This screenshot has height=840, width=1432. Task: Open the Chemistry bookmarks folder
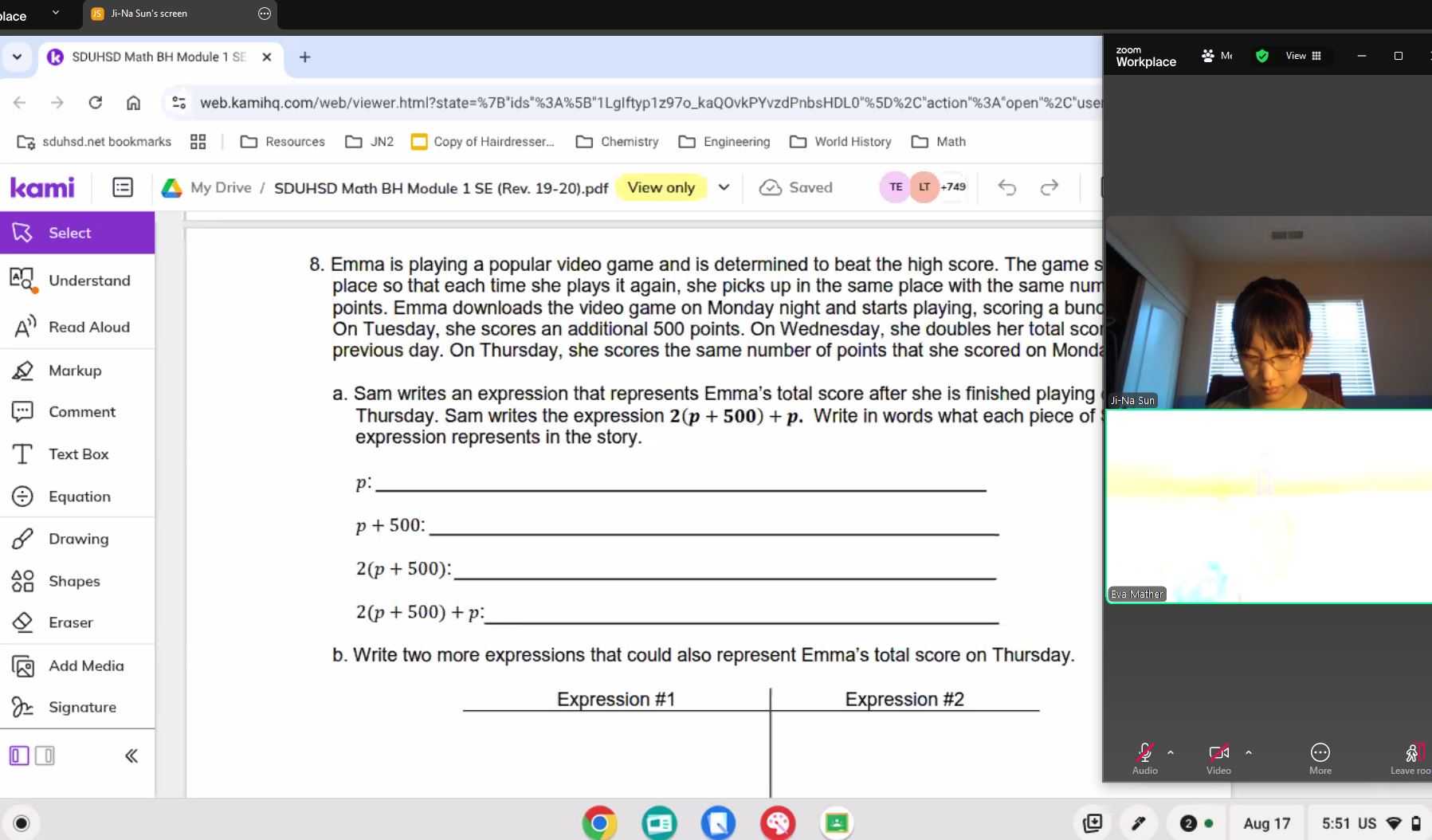[x=618, y=142]
